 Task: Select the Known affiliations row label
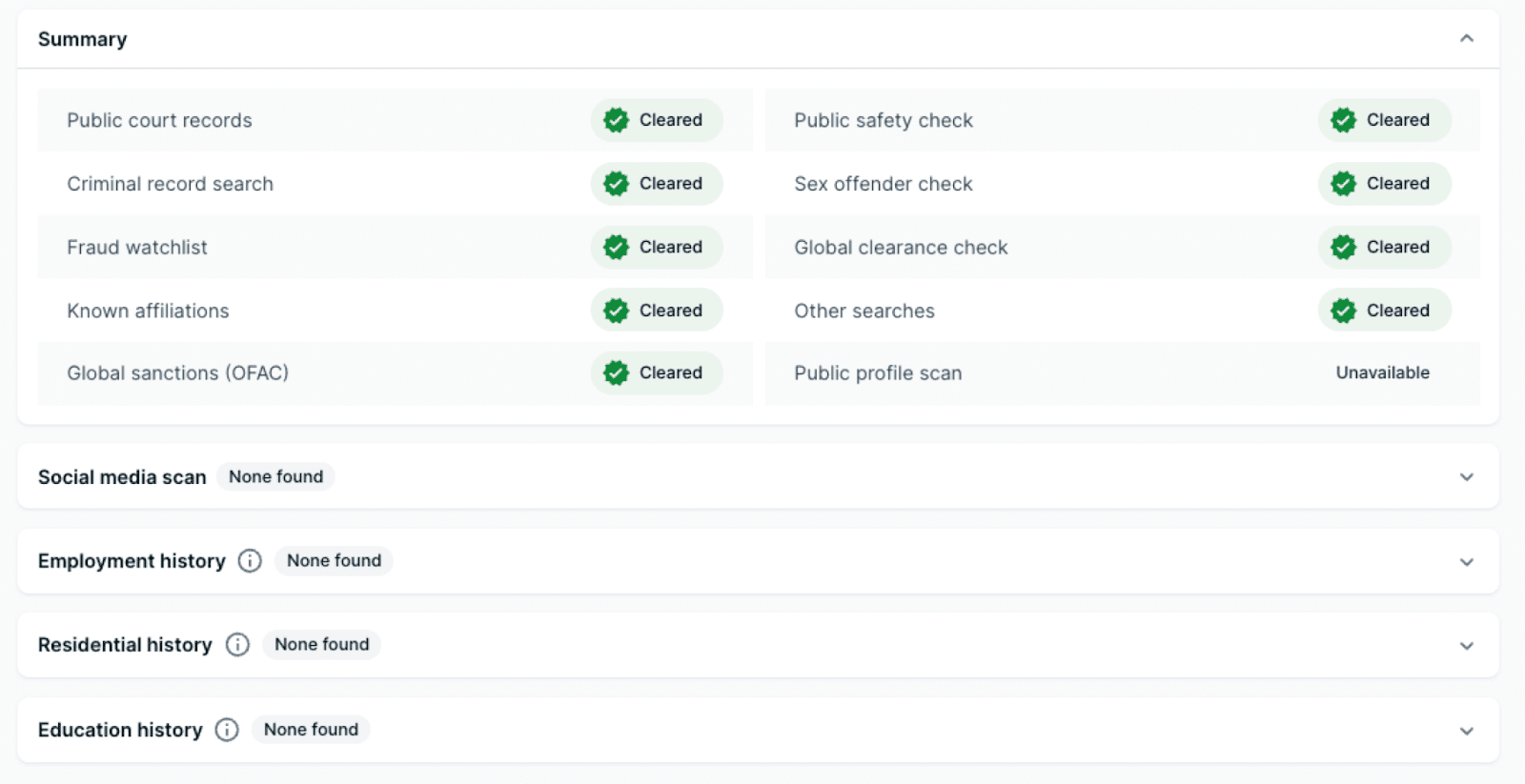[x=148, y=311]
